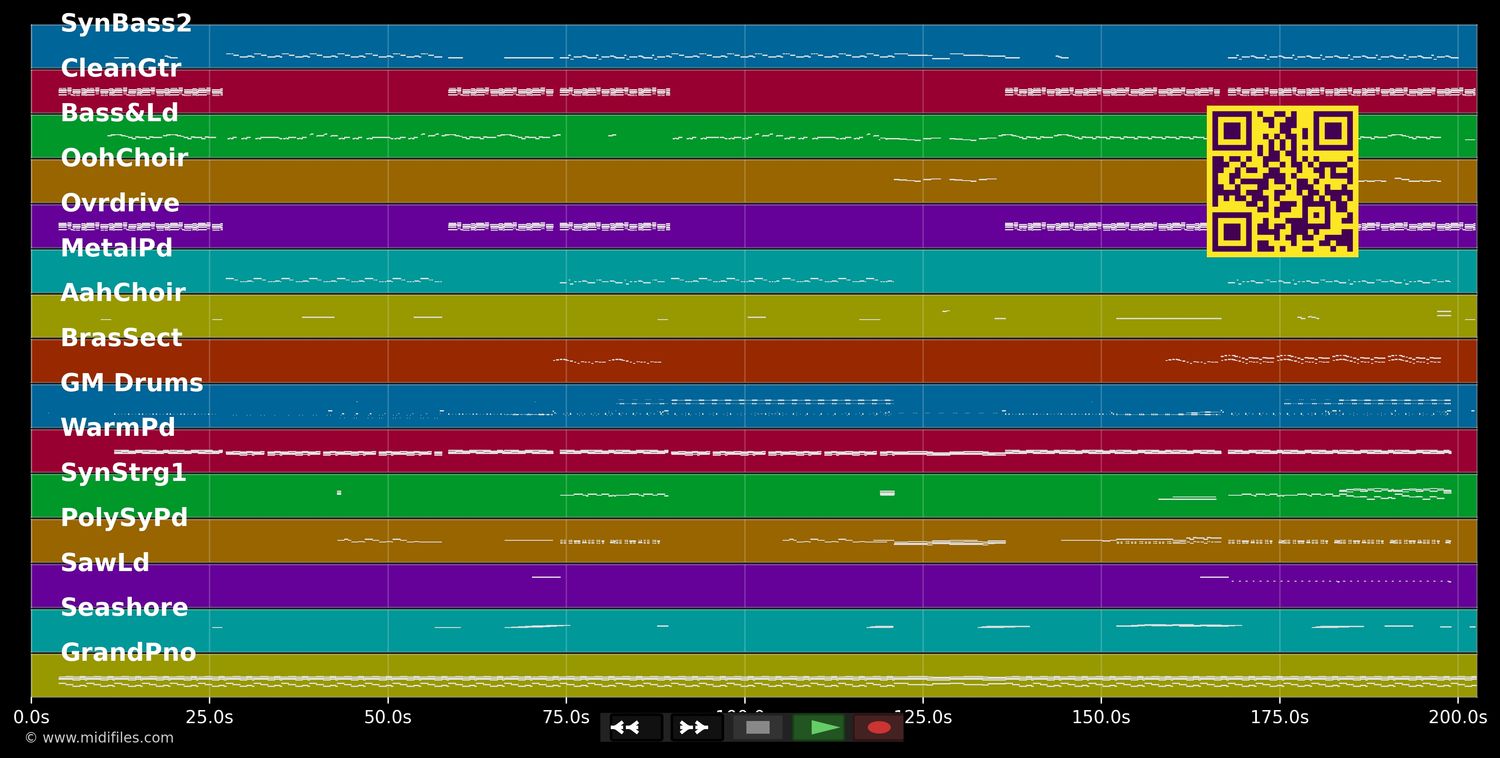Select the Ovrdrive track label
1500x758 pixels.
[120, 204]
